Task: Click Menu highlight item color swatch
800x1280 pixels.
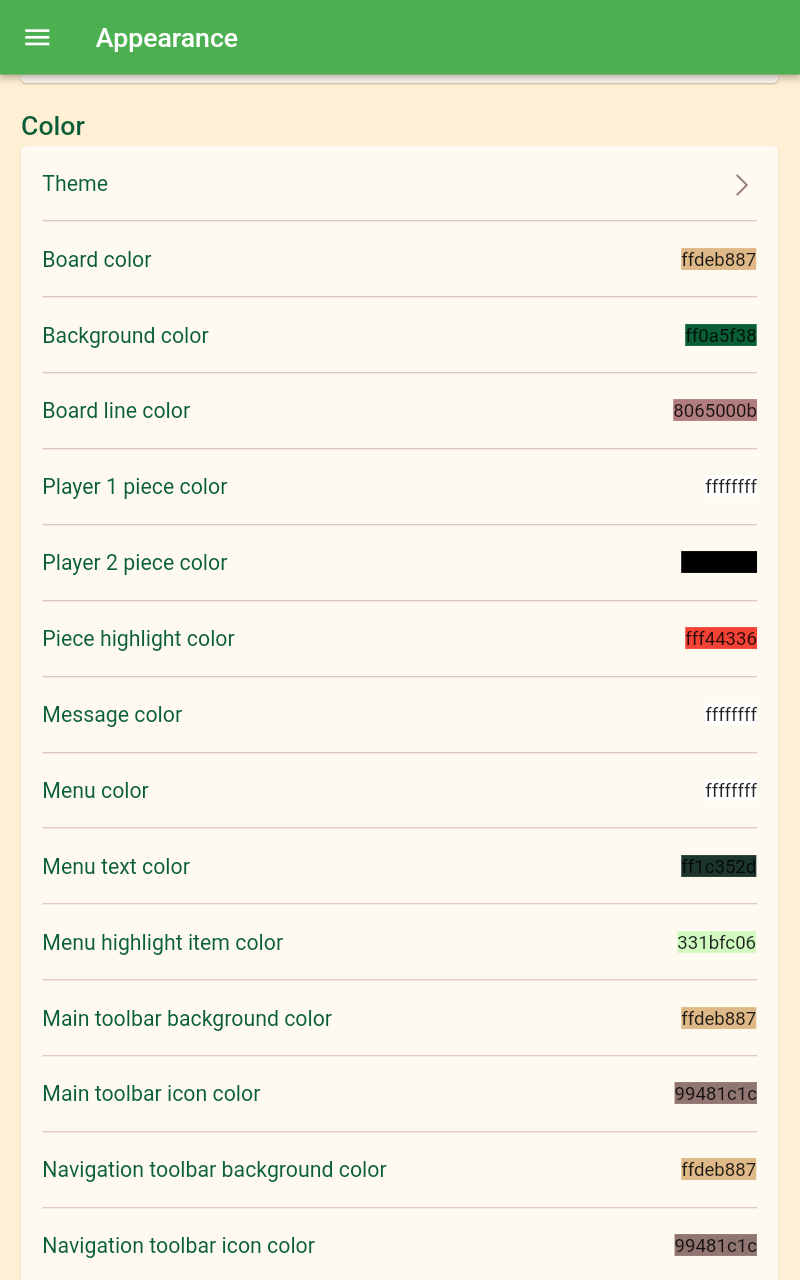Action: pos(716,943)
